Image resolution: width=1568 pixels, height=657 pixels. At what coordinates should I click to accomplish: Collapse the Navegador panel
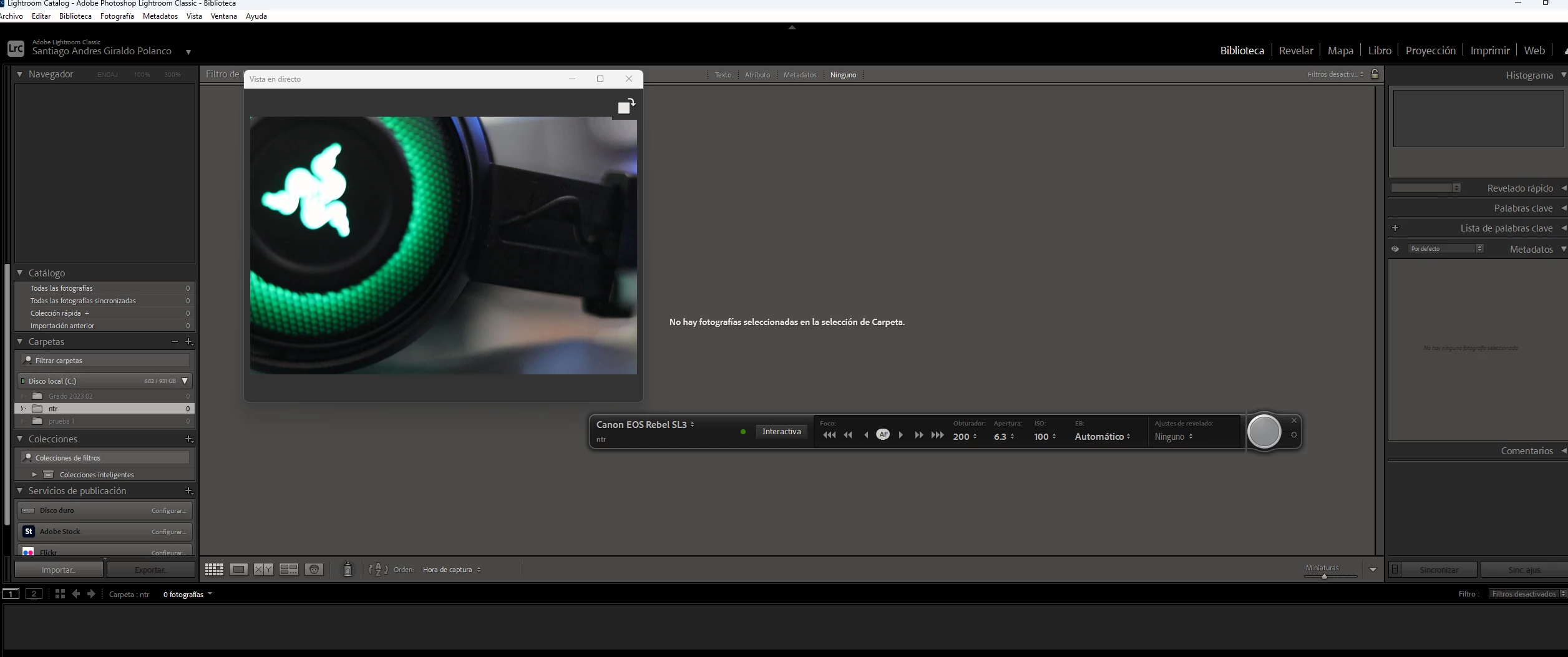tap(19, 74)
